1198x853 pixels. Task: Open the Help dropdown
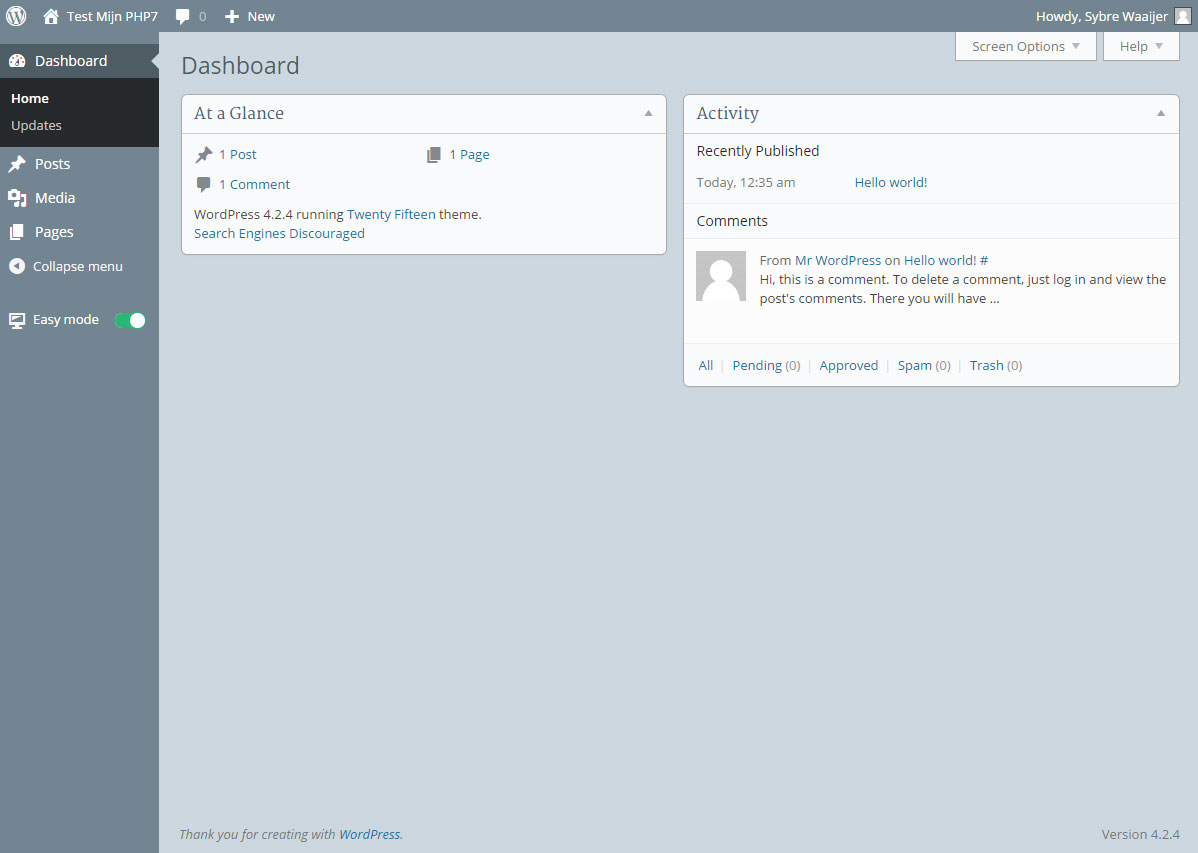click(1141, 47)
